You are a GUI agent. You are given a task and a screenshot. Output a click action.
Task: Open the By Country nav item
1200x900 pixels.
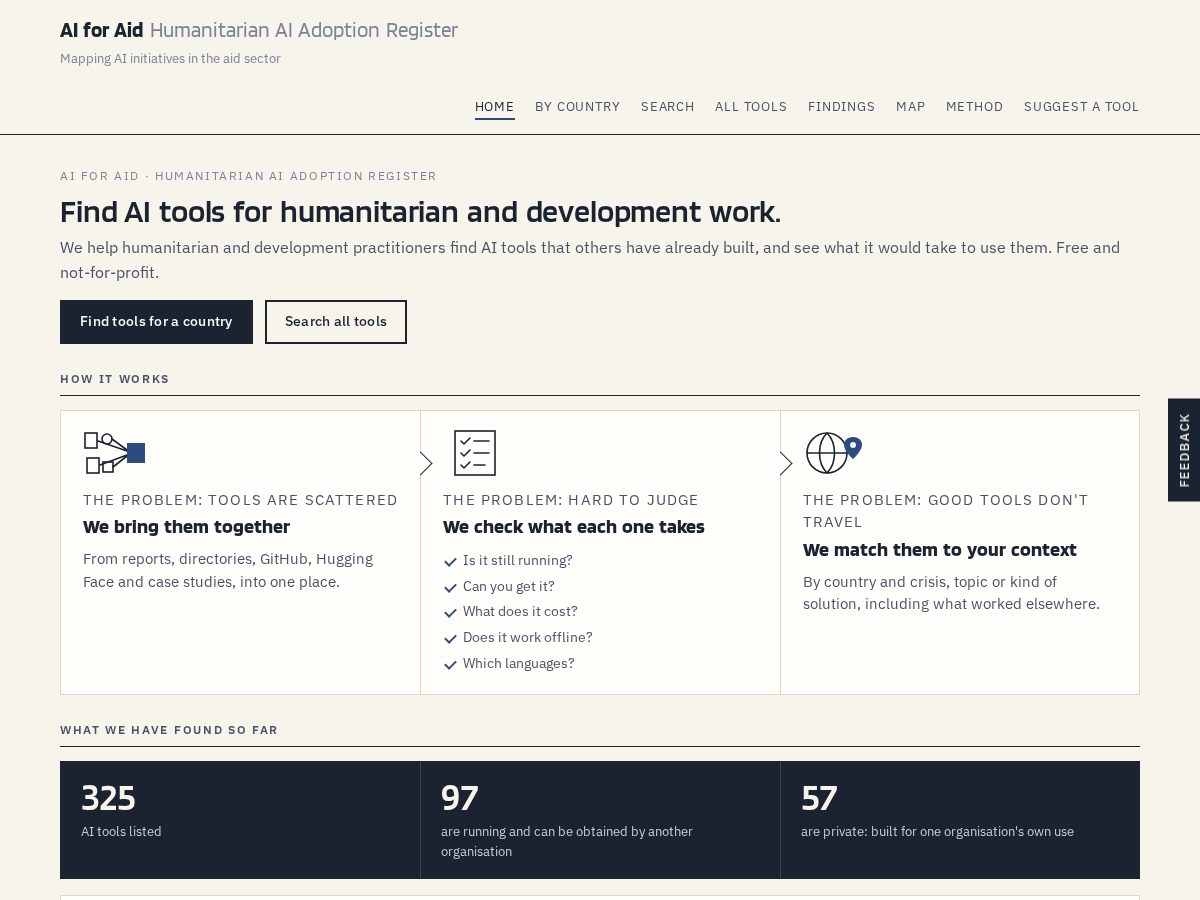pos(577,107)
